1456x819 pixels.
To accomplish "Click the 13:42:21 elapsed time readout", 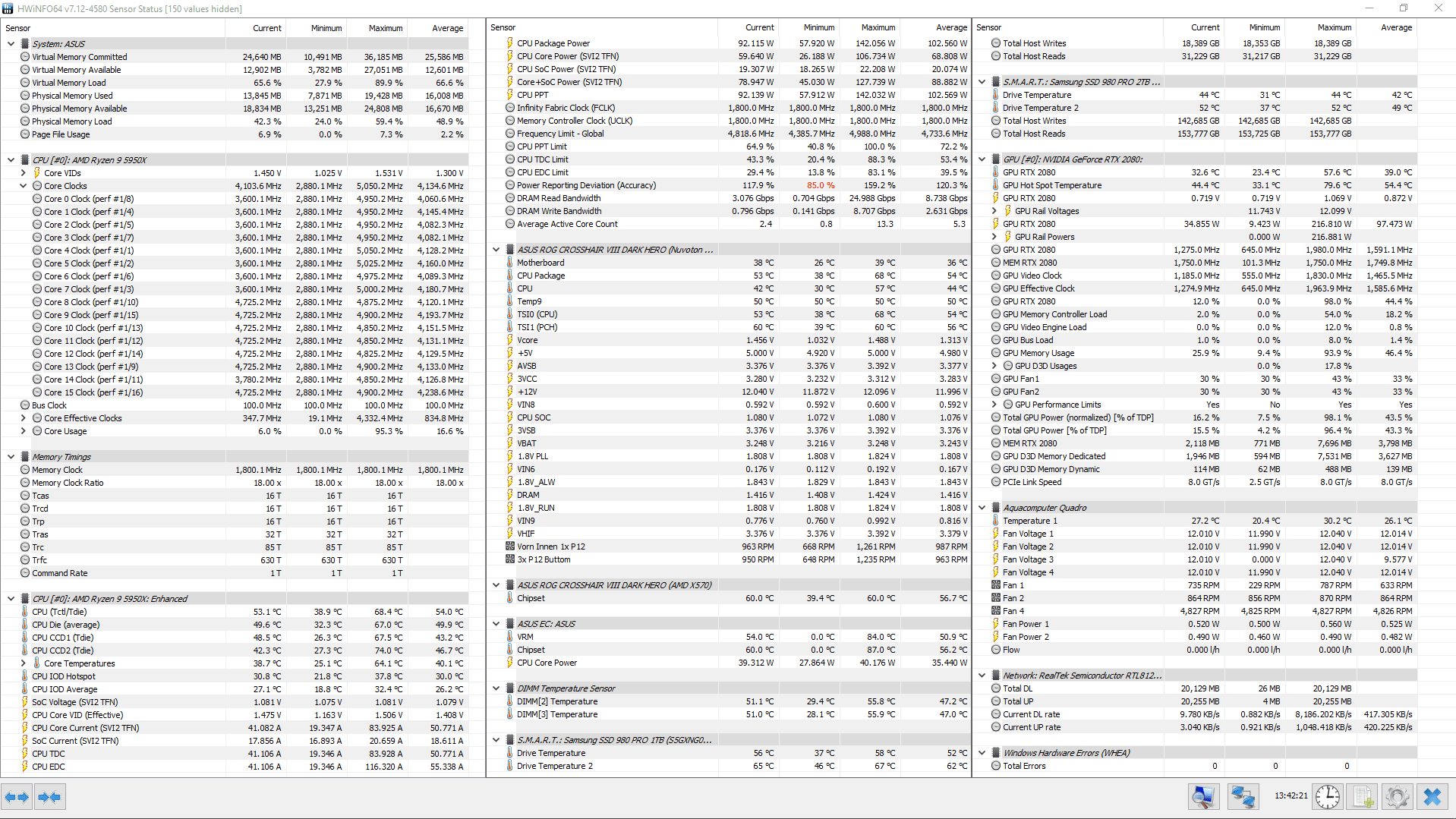I will (x=1291, y=796).
